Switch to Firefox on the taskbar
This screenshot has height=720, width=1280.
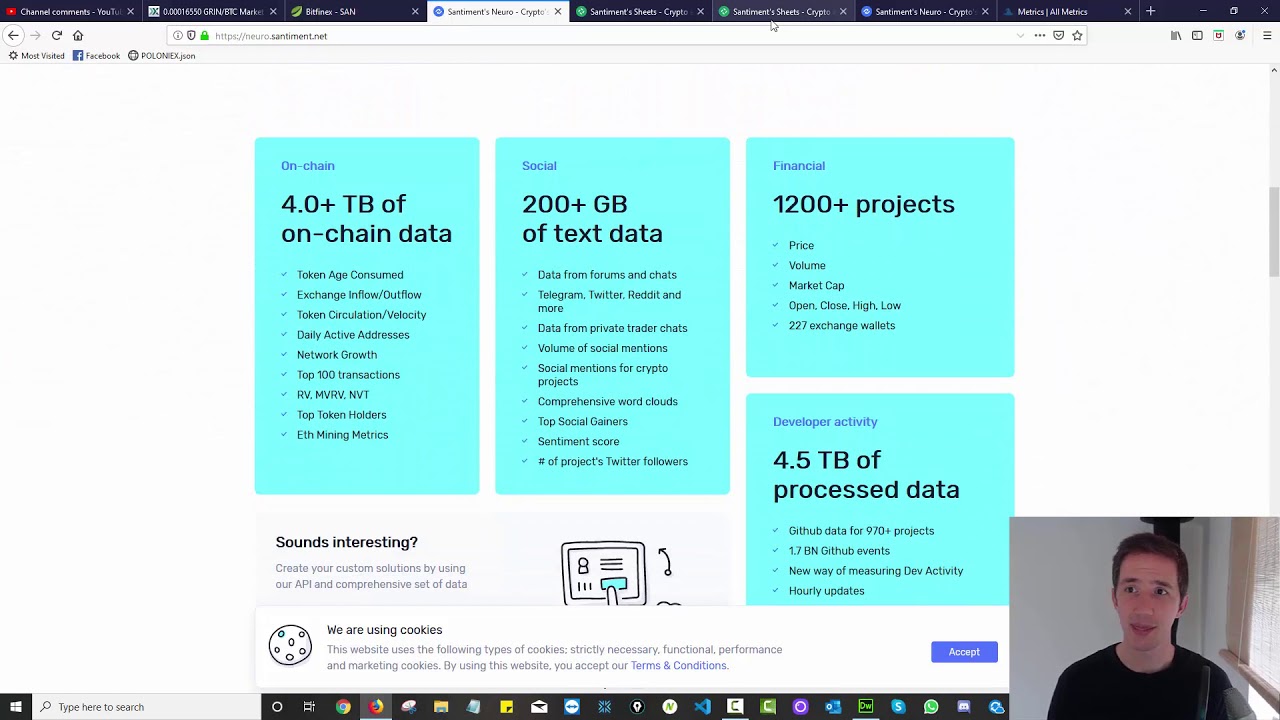click(x=376, y=707)
